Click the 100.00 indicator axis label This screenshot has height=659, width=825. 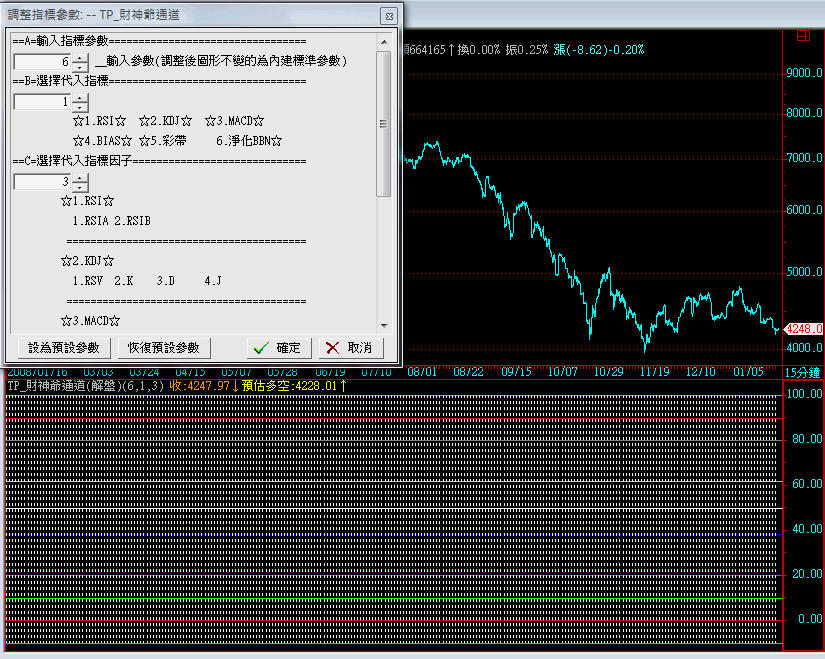click(804, 394)
